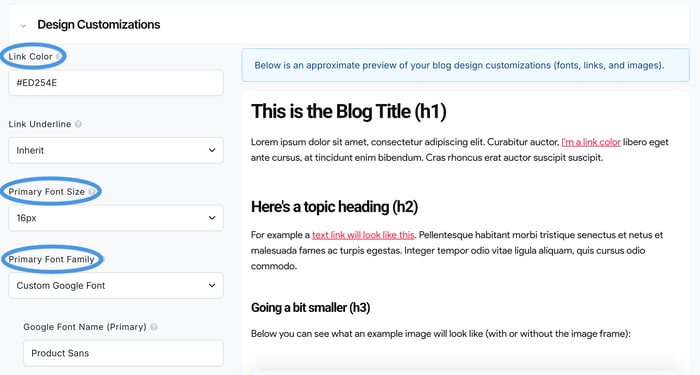Click the Link Underline help icon

(x=78, y=124)
